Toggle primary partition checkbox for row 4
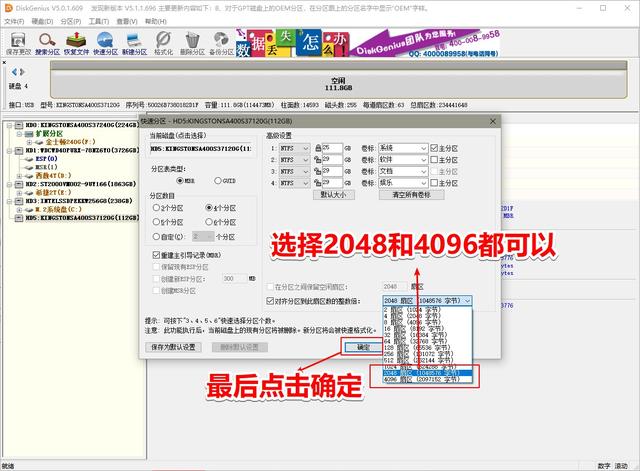Viewport: 640px width, 471px height. tap(434, 183)
